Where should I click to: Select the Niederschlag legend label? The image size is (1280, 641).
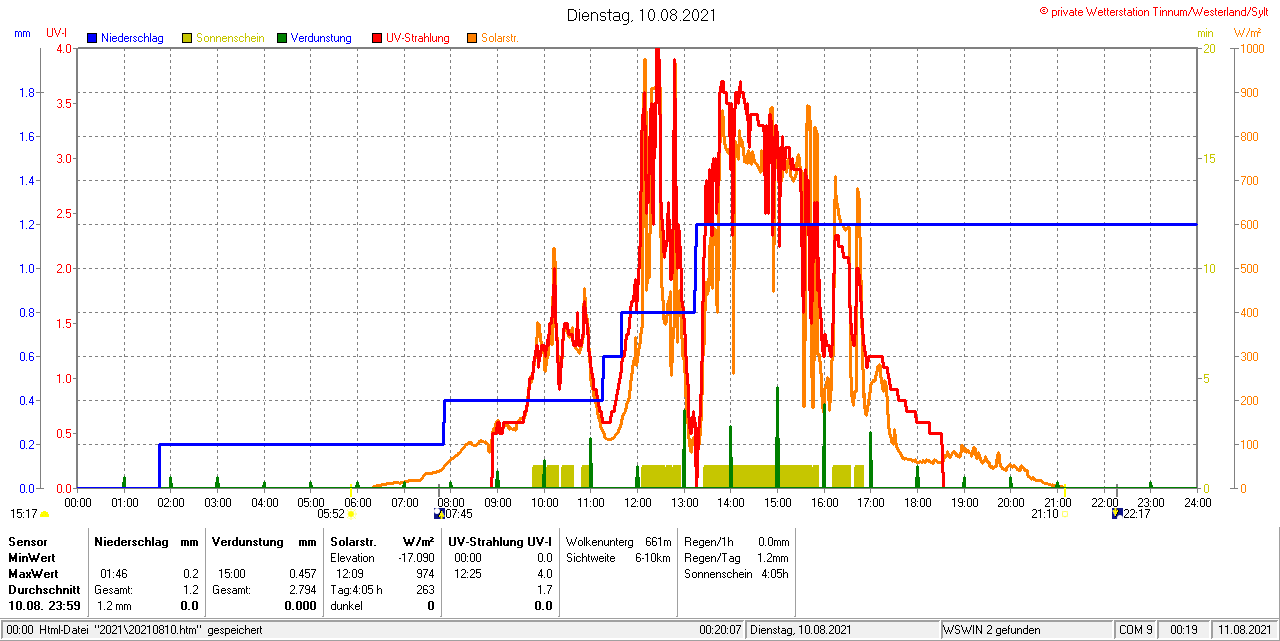coord(132,38)
